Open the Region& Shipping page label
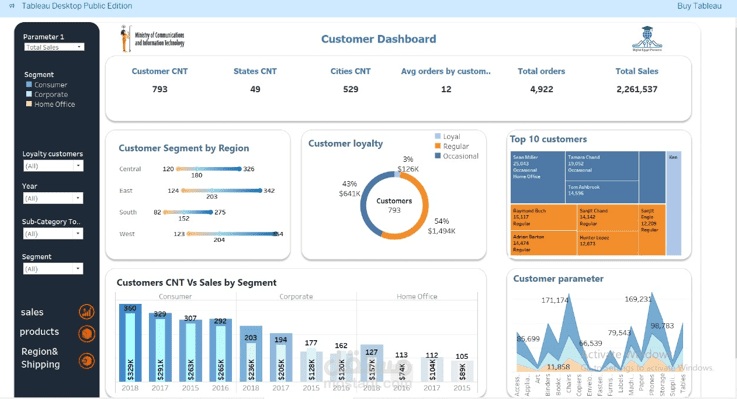 [40, 358]
